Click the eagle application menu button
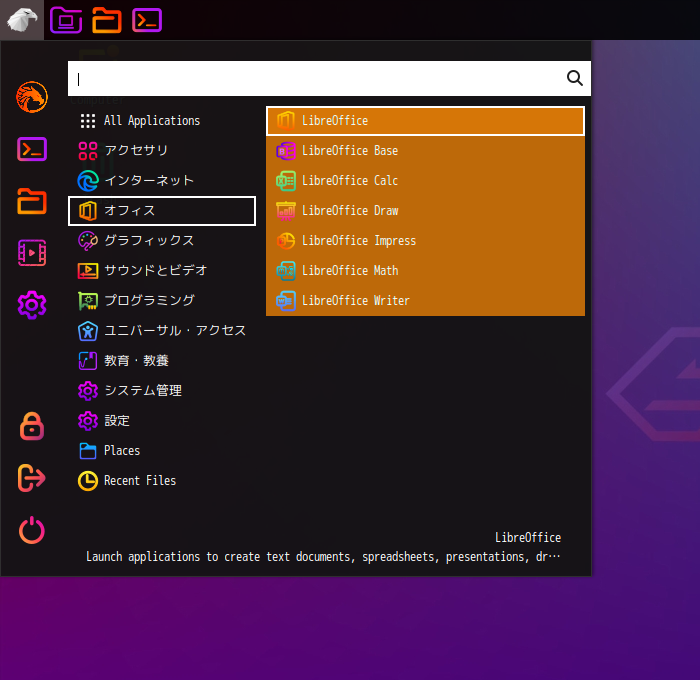This screenshot has width=700, height=680. tap(22, 20)
